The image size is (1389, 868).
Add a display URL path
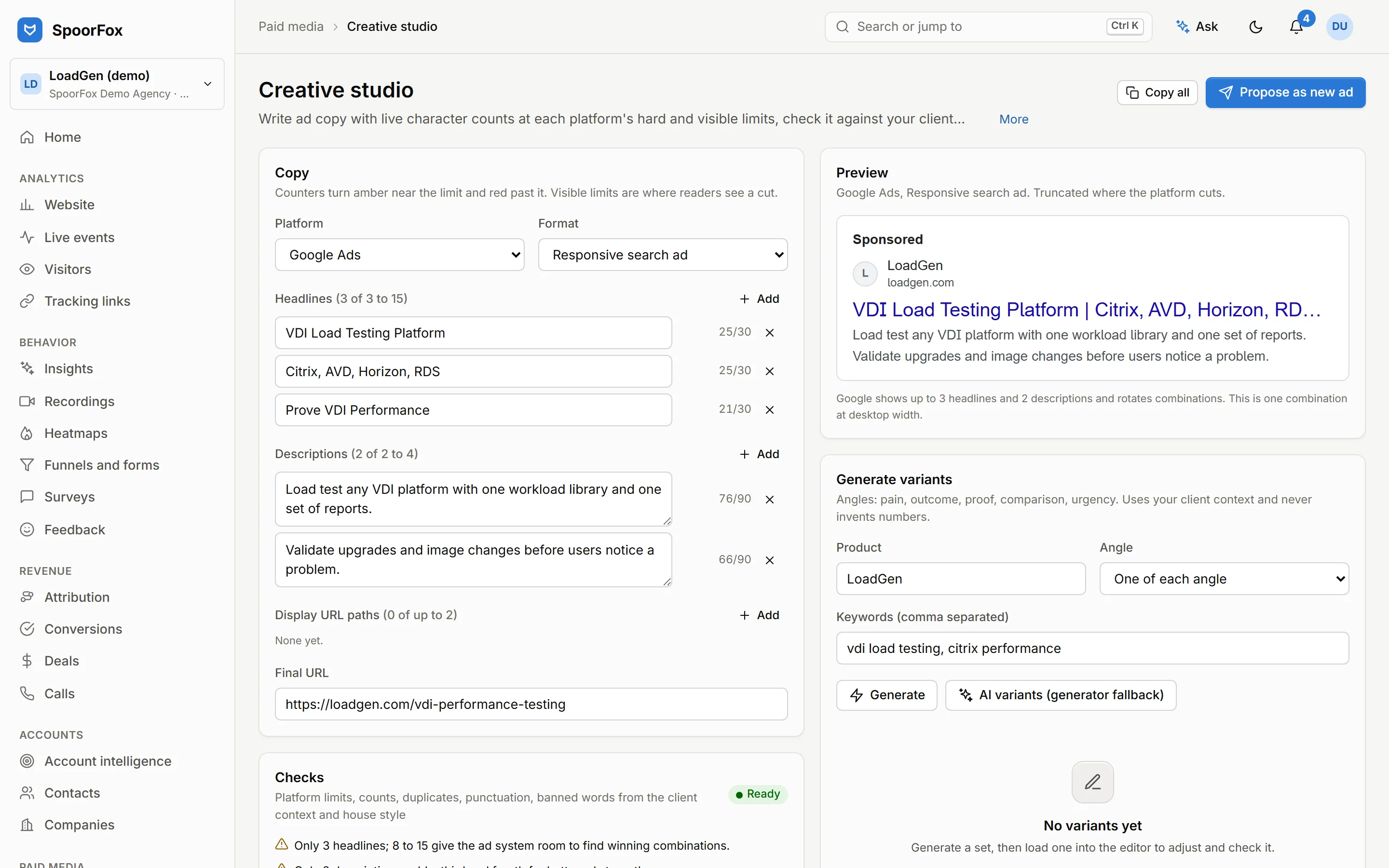point(759,615)
